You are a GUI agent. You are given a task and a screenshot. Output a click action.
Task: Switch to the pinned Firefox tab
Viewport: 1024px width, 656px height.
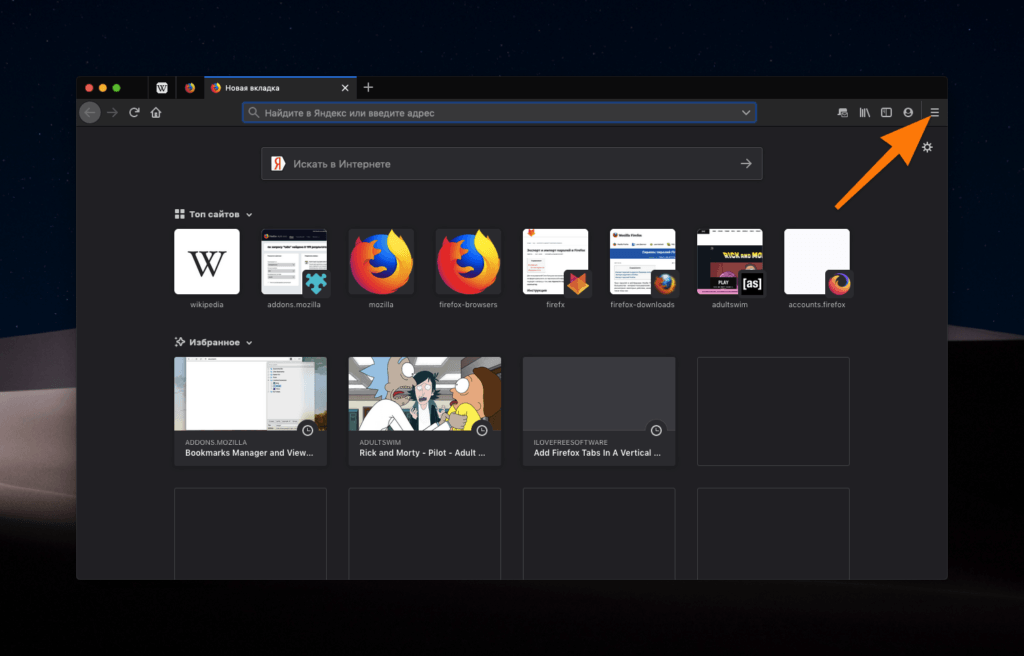coord(189,88)
